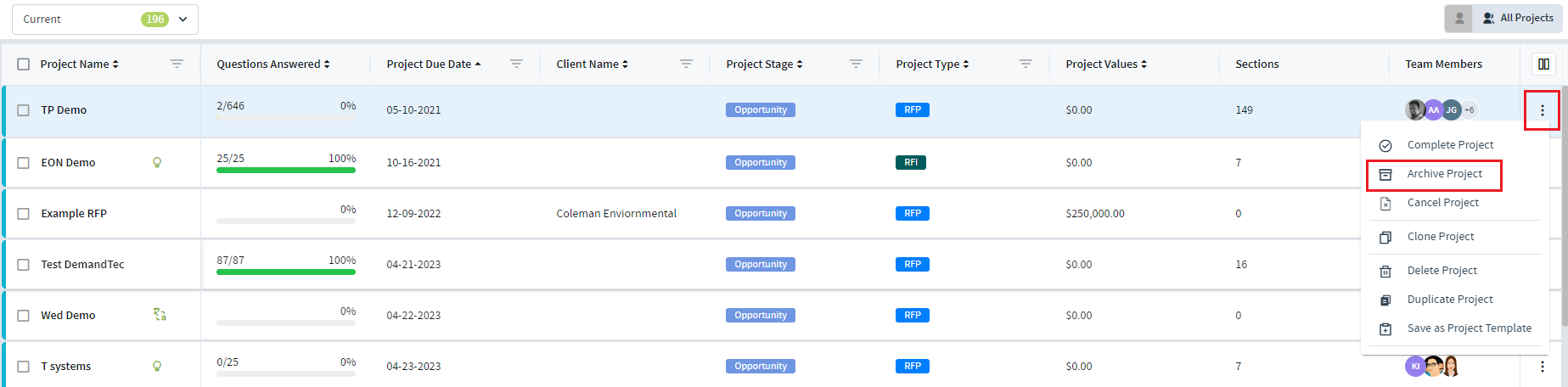Image resolution: width=1568 pixels, height=387 pixels.
Task: Open the column chooser icon
Action: (x=1543, y=64)
